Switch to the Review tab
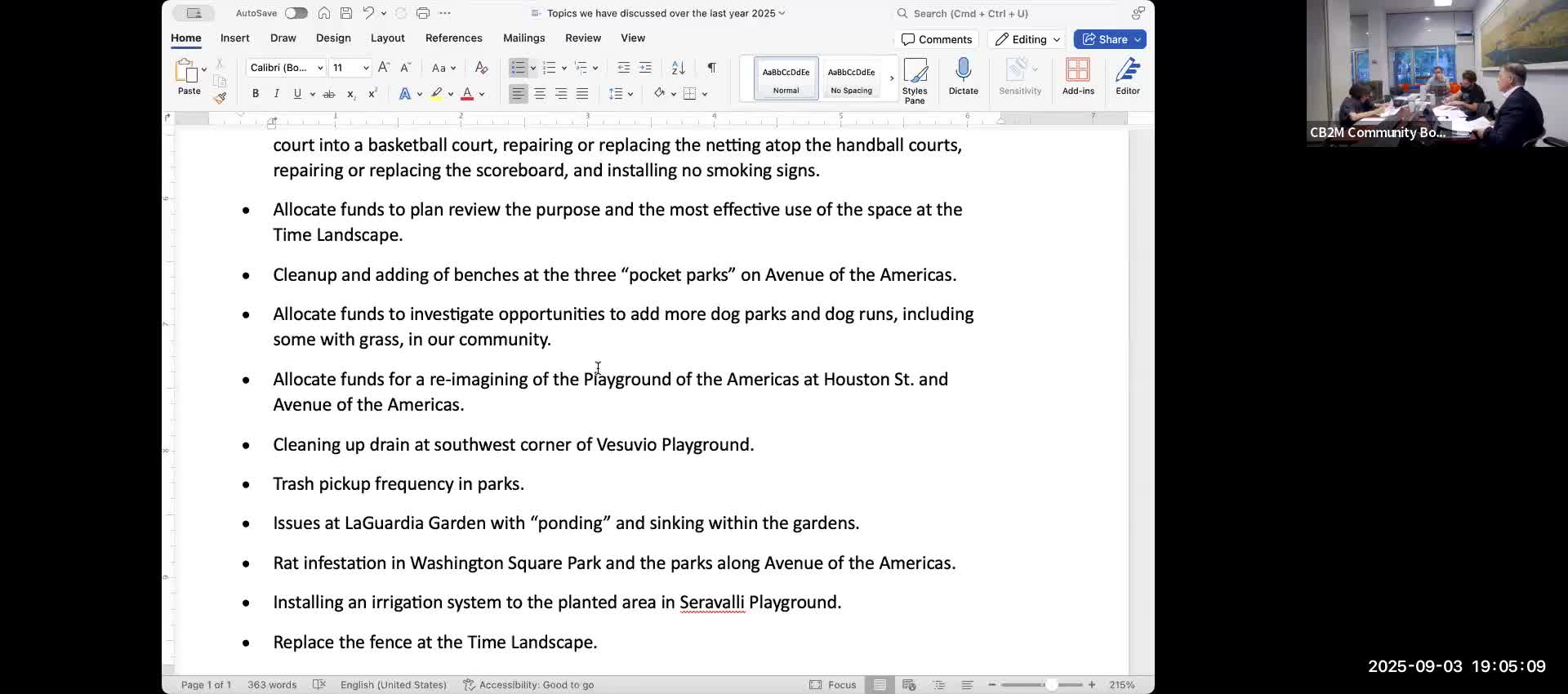 click(x=583, y=38)
